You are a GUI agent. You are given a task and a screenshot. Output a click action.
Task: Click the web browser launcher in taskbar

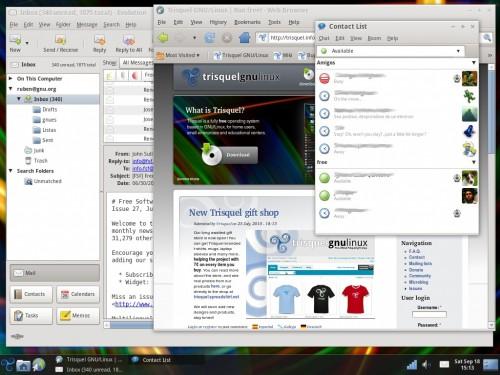[x=39, y=365]
